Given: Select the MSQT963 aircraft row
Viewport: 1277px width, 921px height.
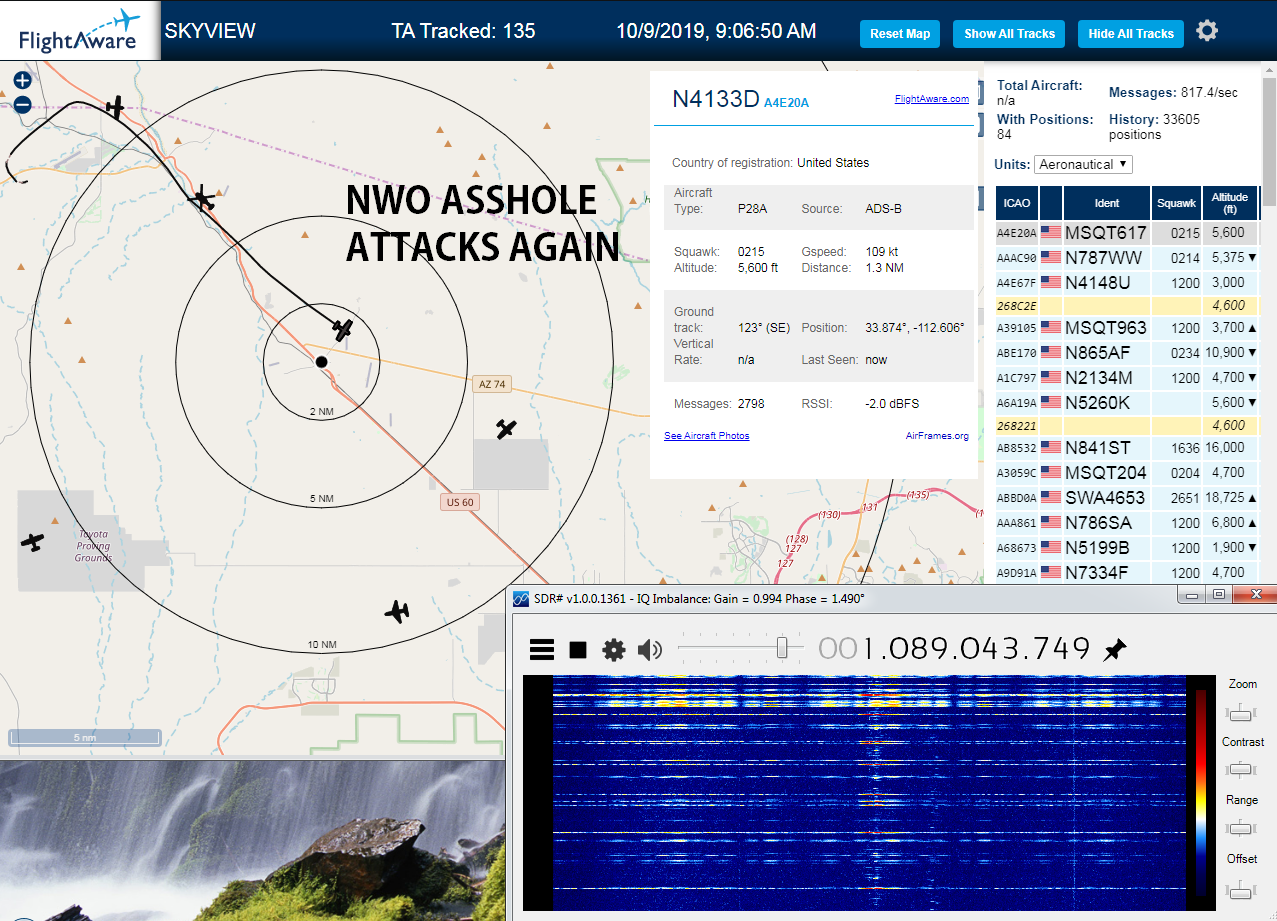Looking at the screenshot, I should coord(1127,328).
